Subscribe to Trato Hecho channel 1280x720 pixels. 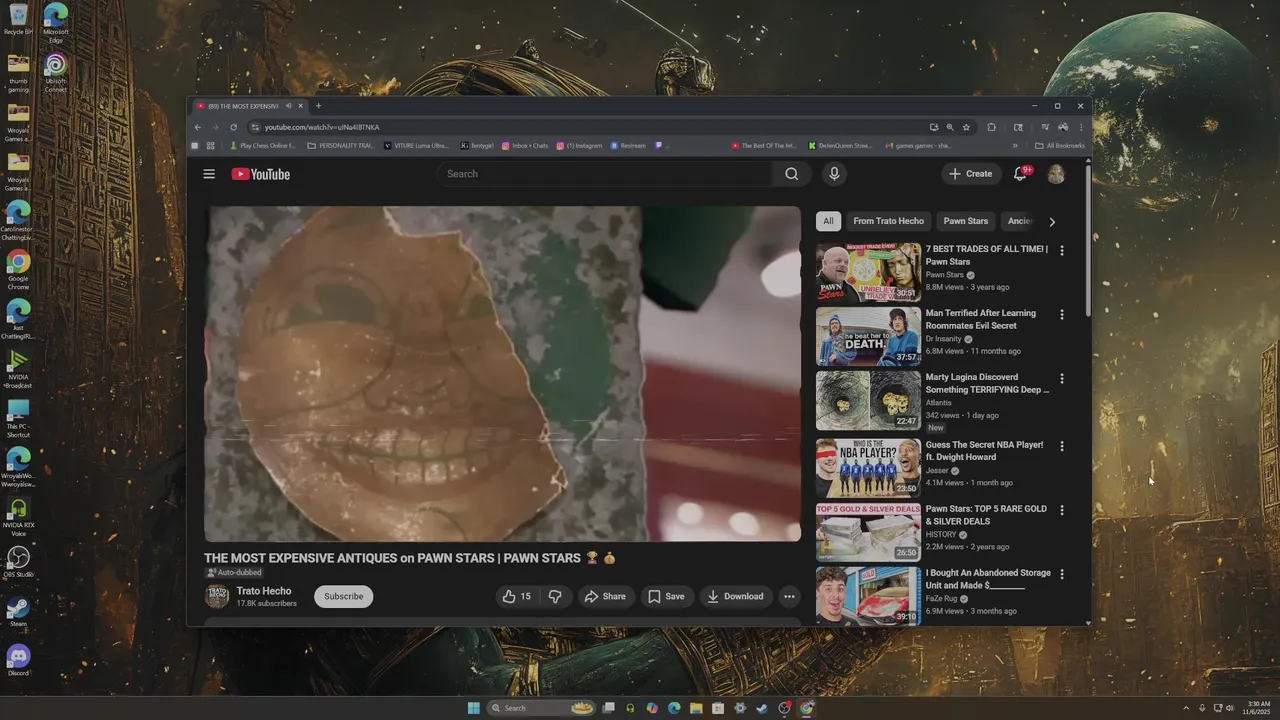point(343,596)
